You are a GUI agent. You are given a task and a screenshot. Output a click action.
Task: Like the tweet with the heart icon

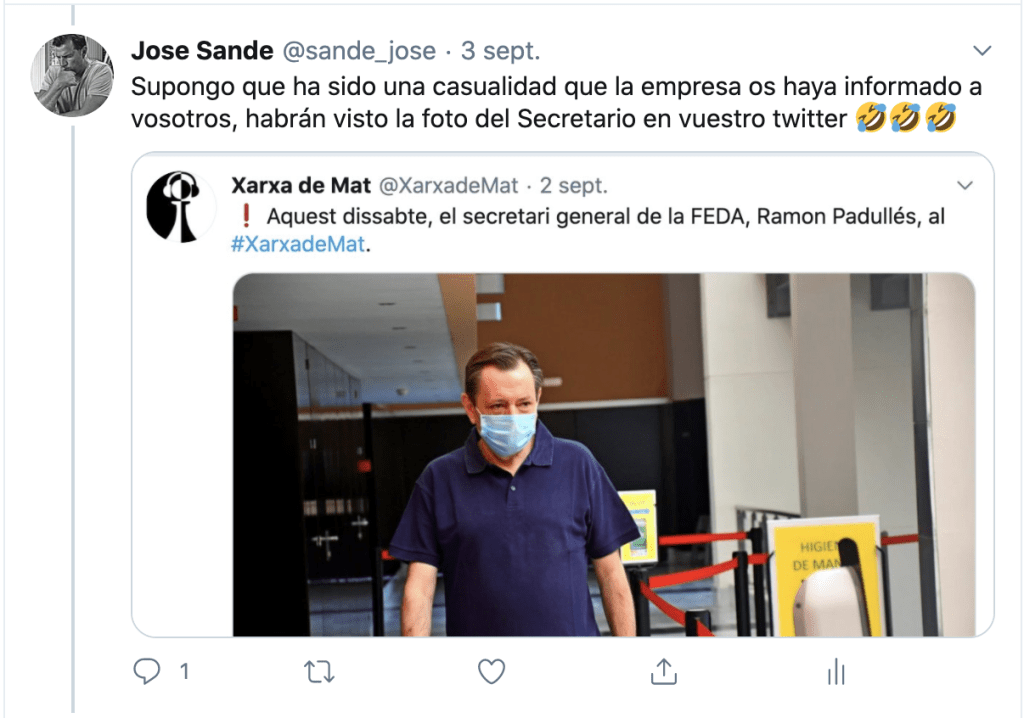pyautogui.click(x=491, y=672)
